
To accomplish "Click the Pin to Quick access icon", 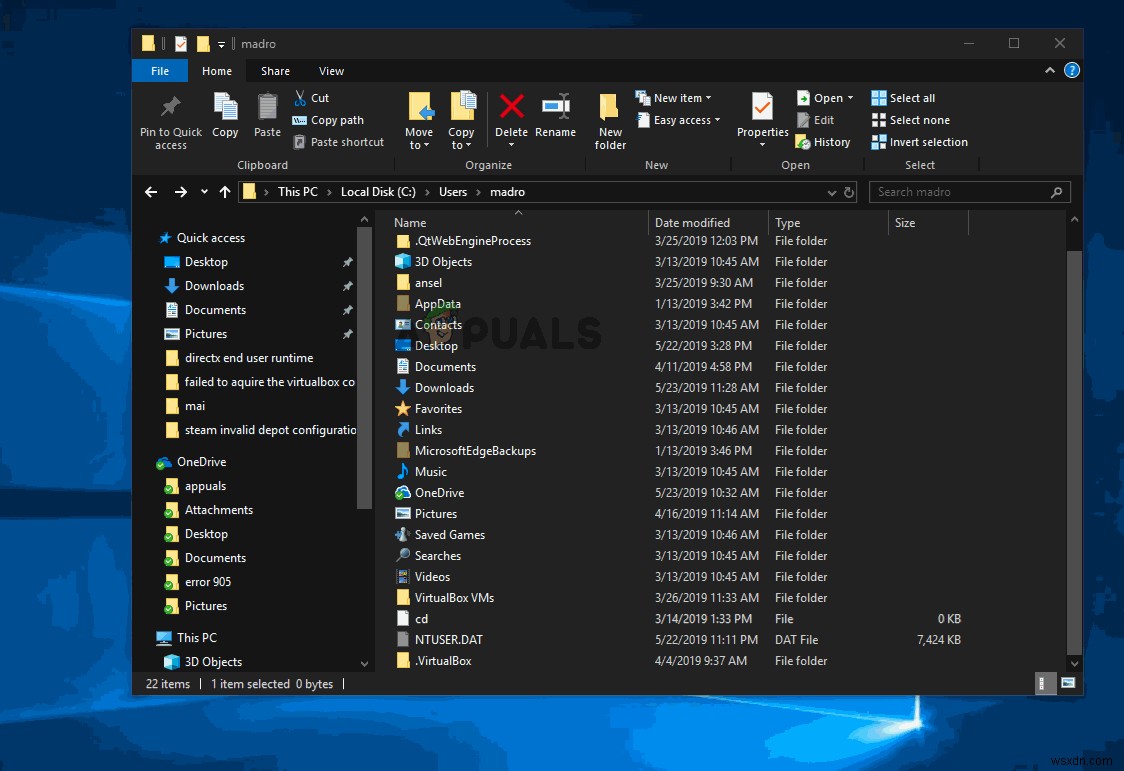I will coord(170,118).
